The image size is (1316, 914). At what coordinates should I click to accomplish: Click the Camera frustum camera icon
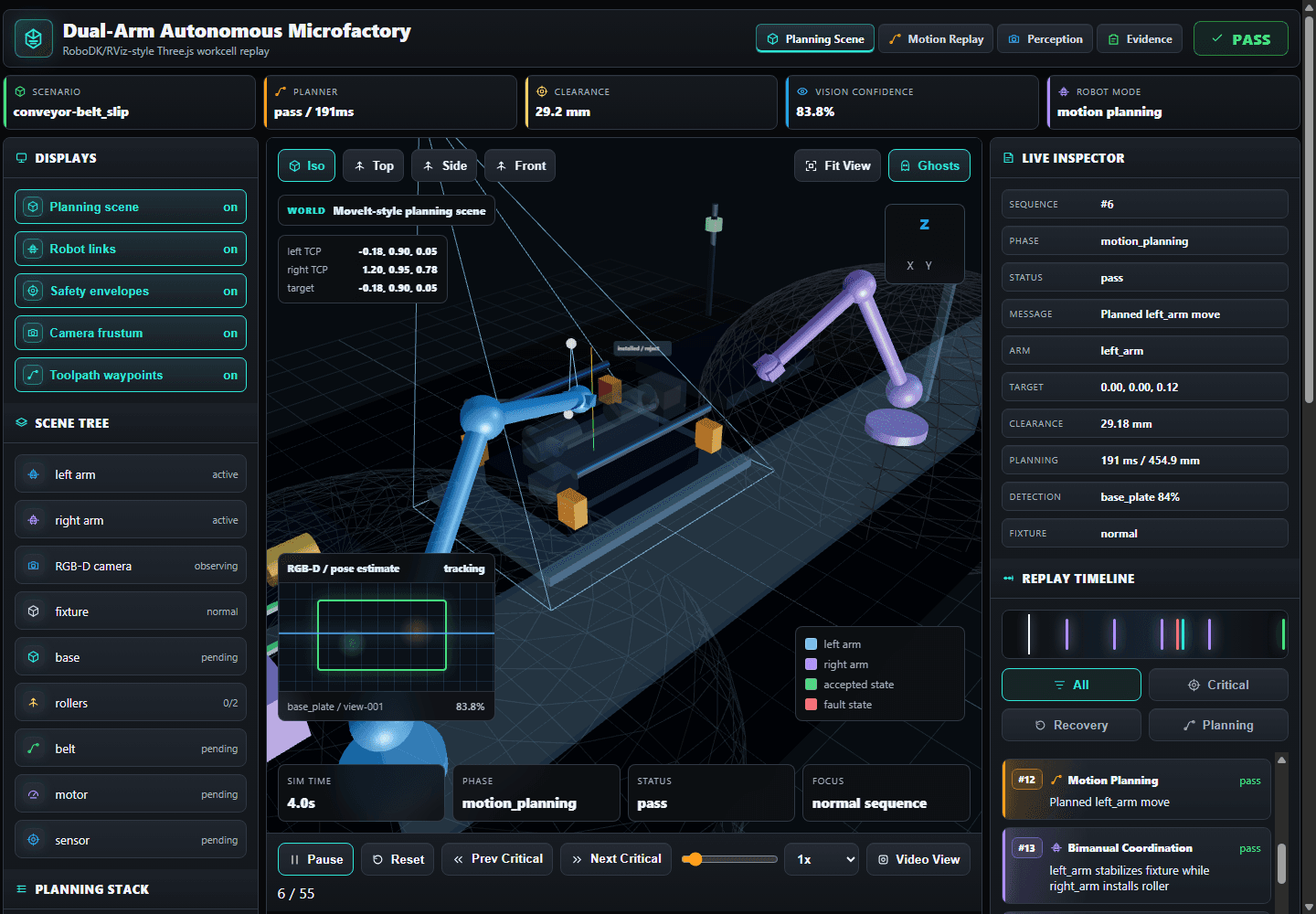pyautogui.click(x=33, y=333)
